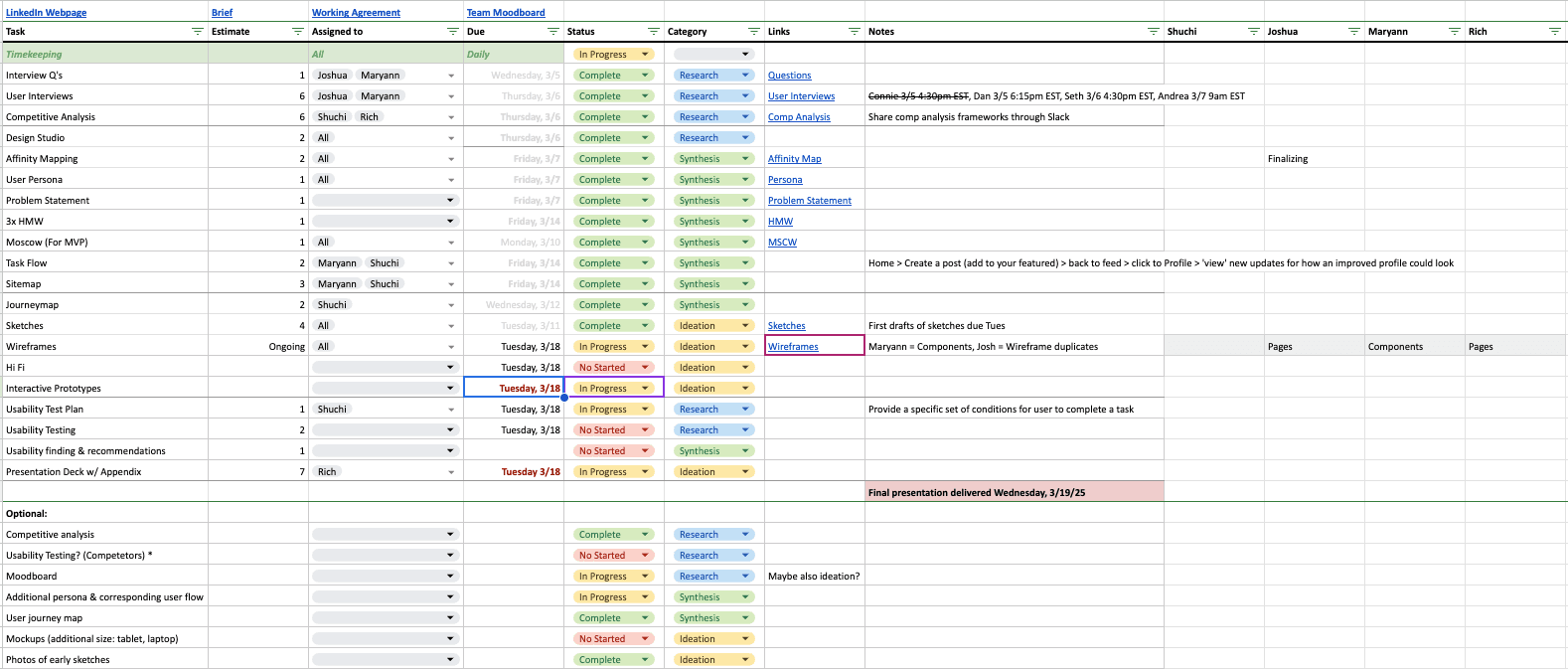Open the Team Moodboard link

tap(506, 13)
